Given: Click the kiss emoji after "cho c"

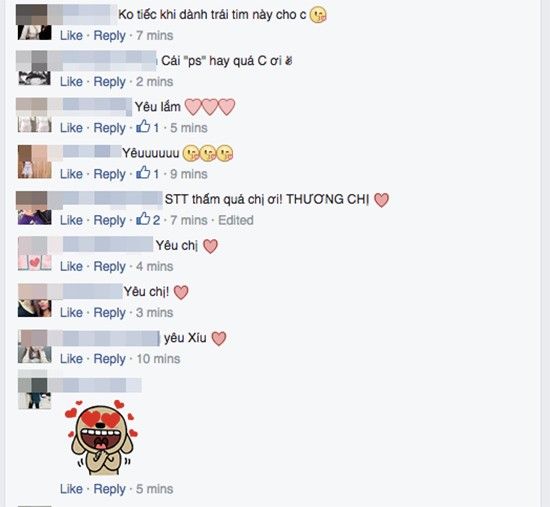Looking at the screenshot, I should pyautogui.click(x=318, y=15).
